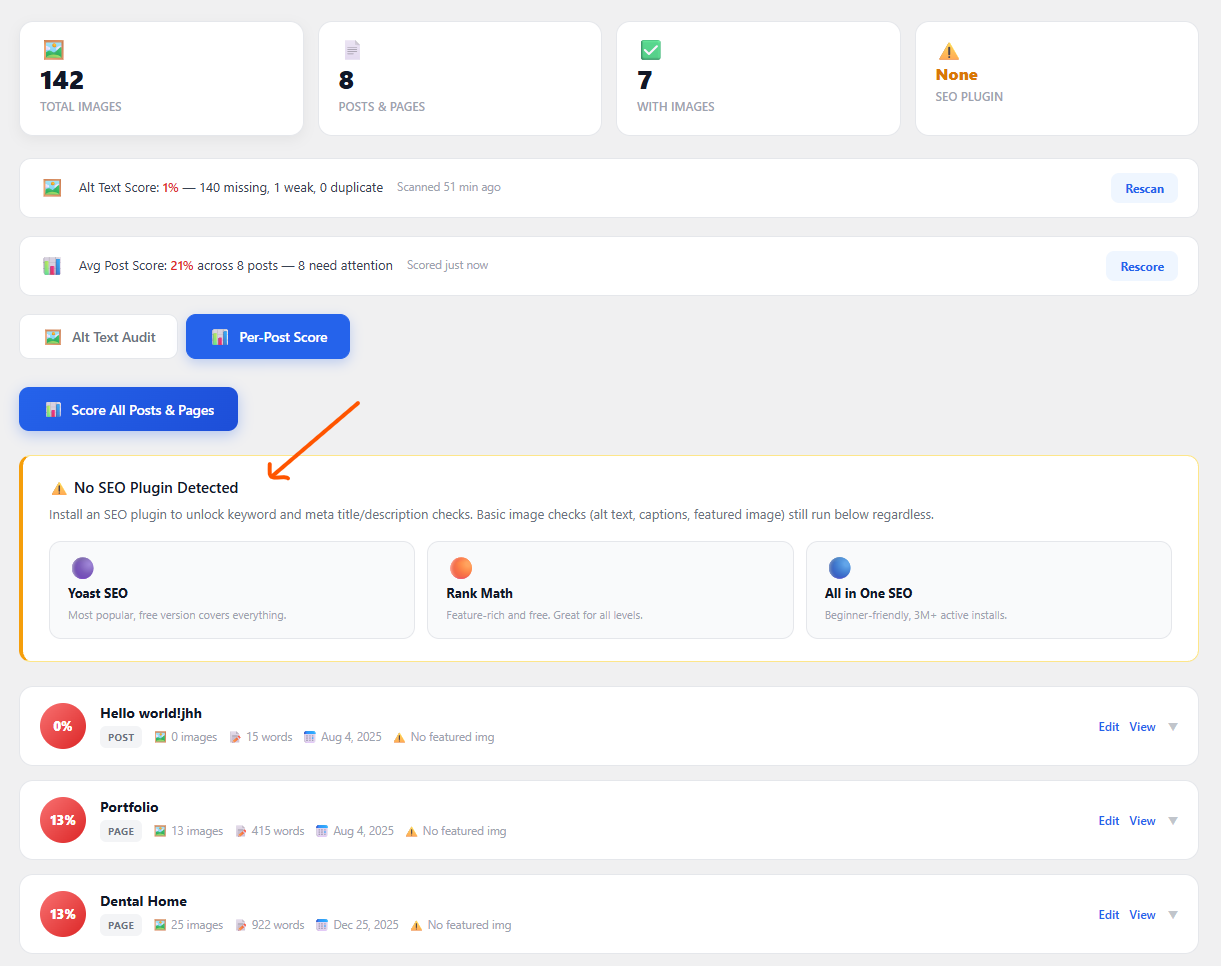The height and width of the screenshot is (966, 1221).
Task: Click the 415 words text
Action: pyautogui.click(x=278, y=831)
